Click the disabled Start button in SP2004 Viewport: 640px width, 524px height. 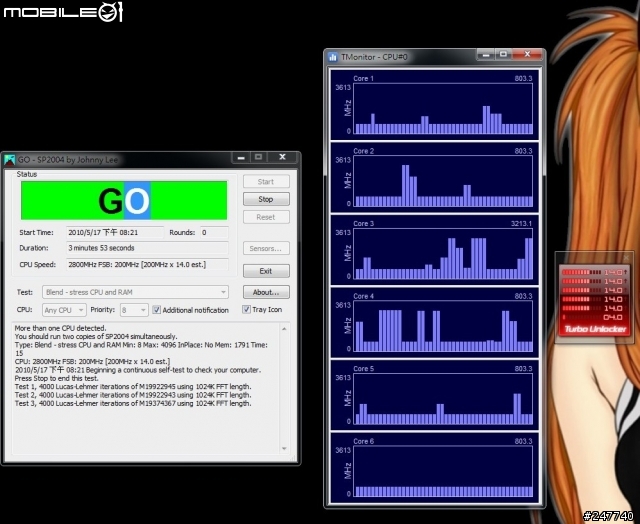tap(266, 182)
